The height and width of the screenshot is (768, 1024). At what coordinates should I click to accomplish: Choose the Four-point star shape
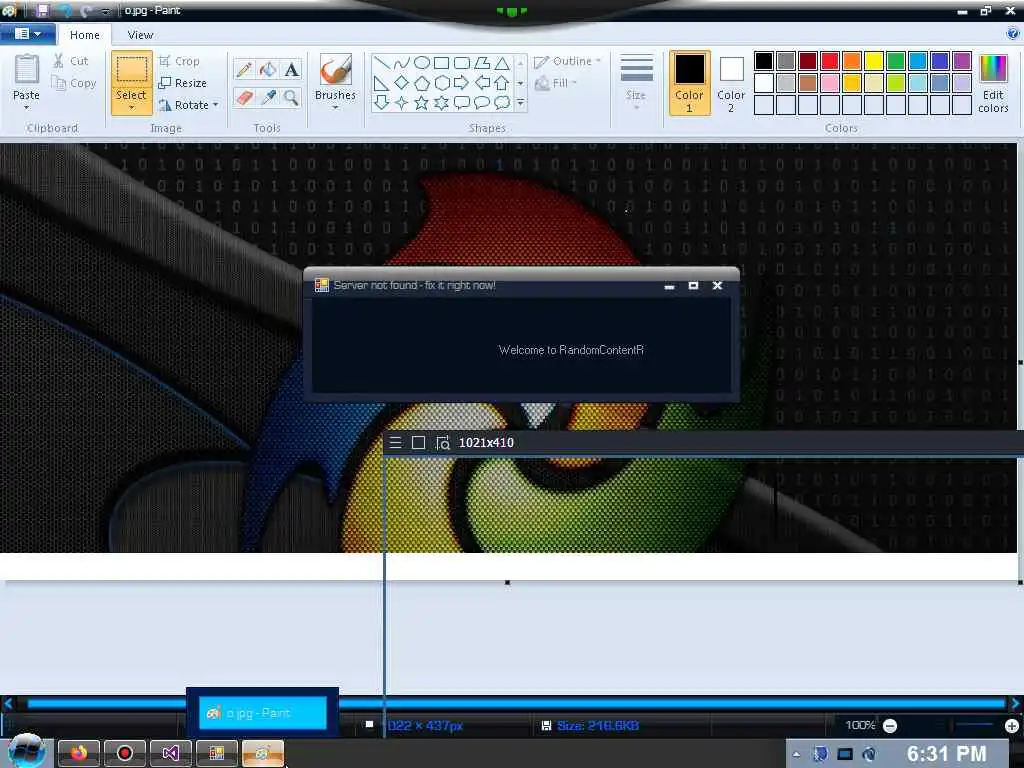(402, 103)
